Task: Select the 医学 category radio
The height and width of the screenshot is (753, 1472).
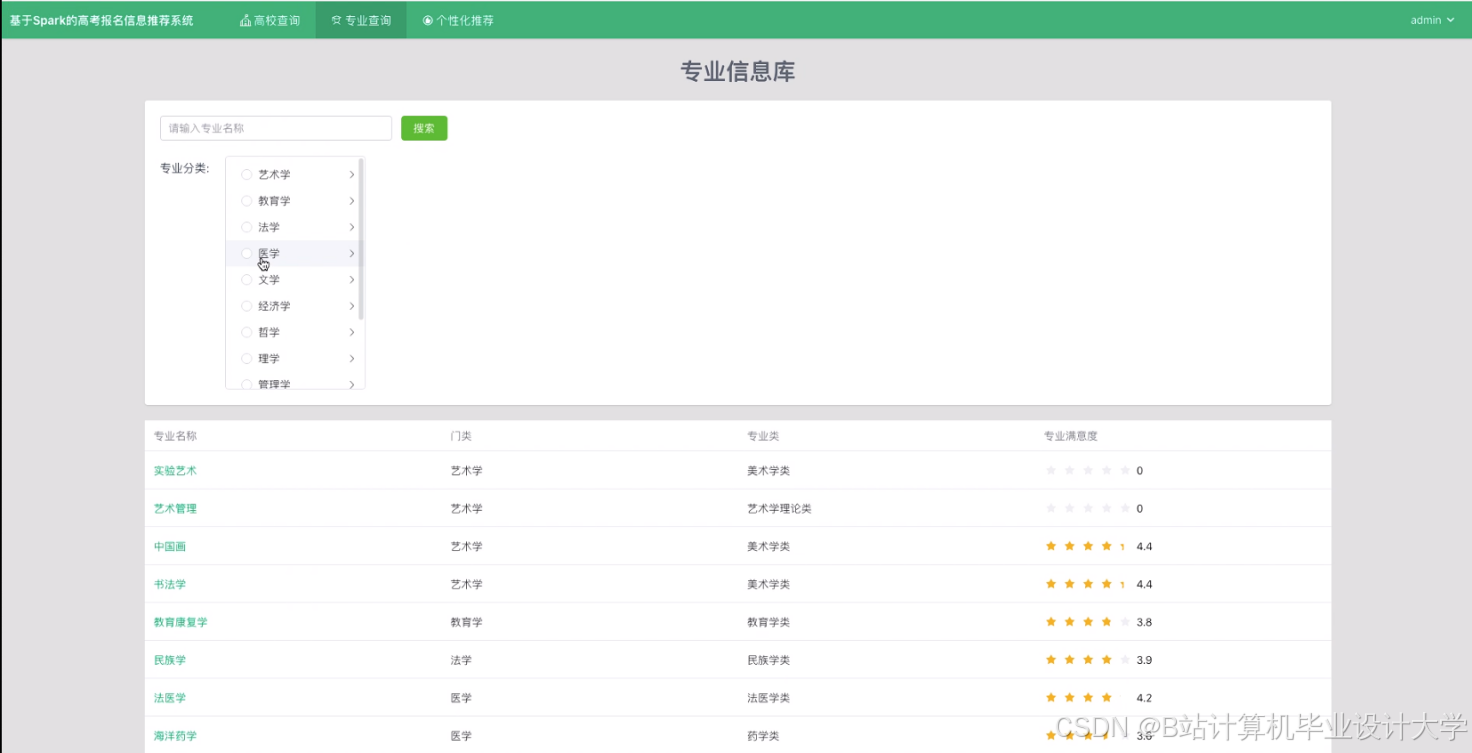Action: point(246,253)
